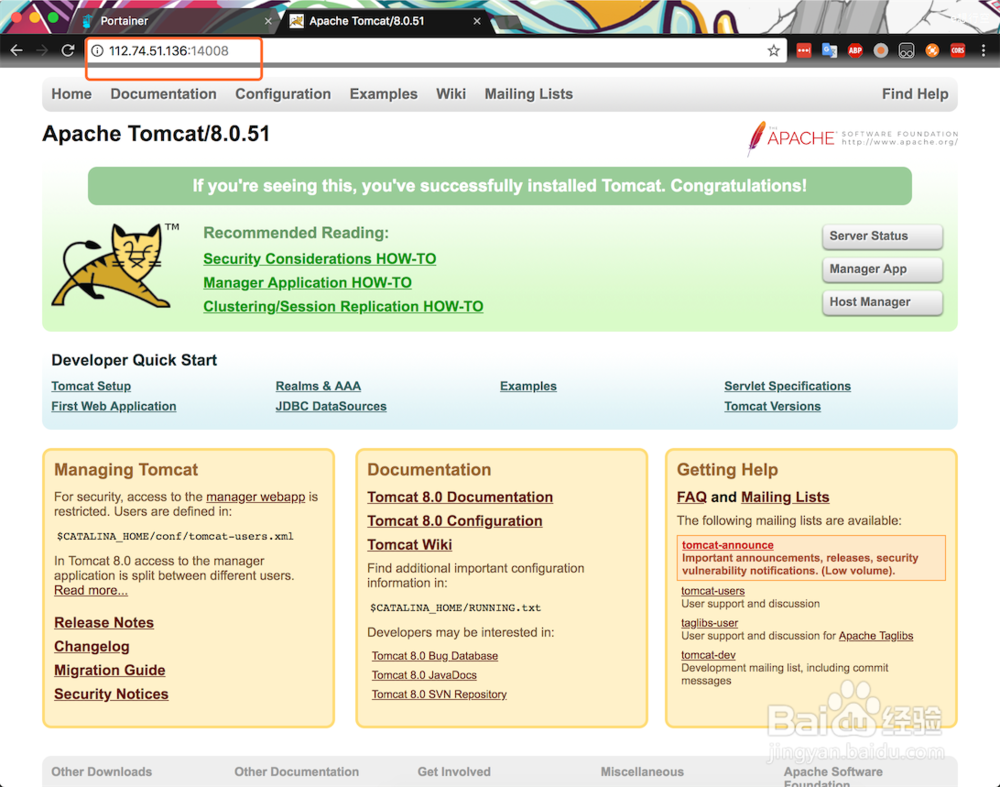1000x787 pixels.
Task: Open the Wiki nav item
Action: click(451, 94)
